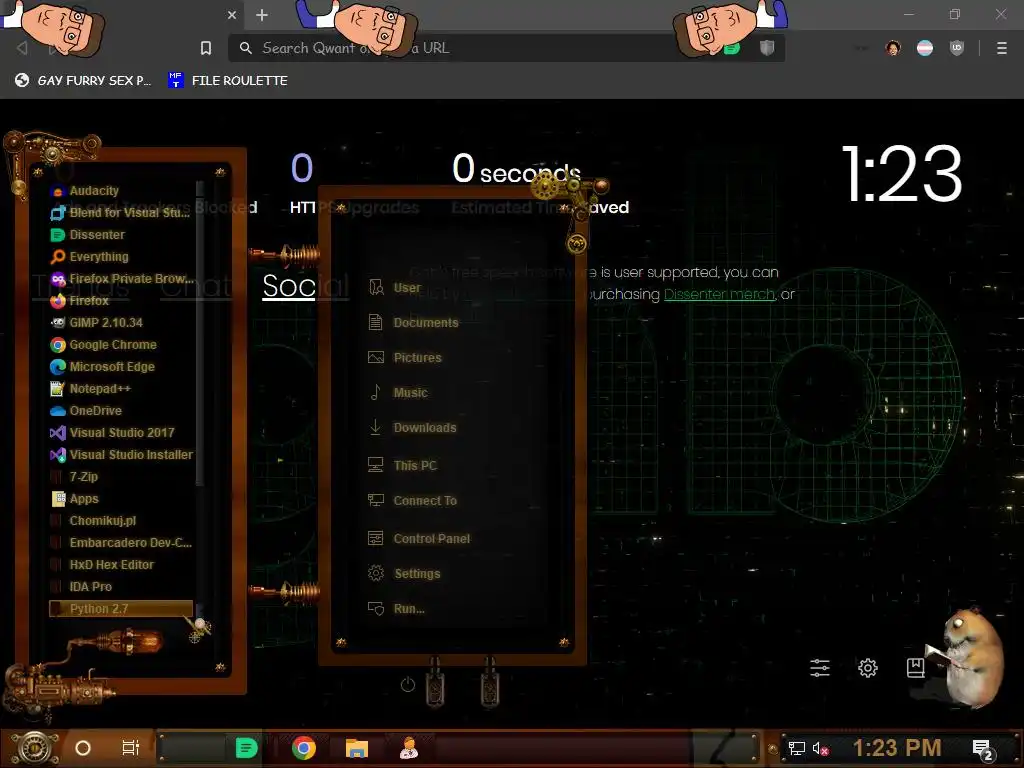Launch Blend for Visual Studio entry
The width and height of the screenshot is (1024, 768).
coord(121,213)
